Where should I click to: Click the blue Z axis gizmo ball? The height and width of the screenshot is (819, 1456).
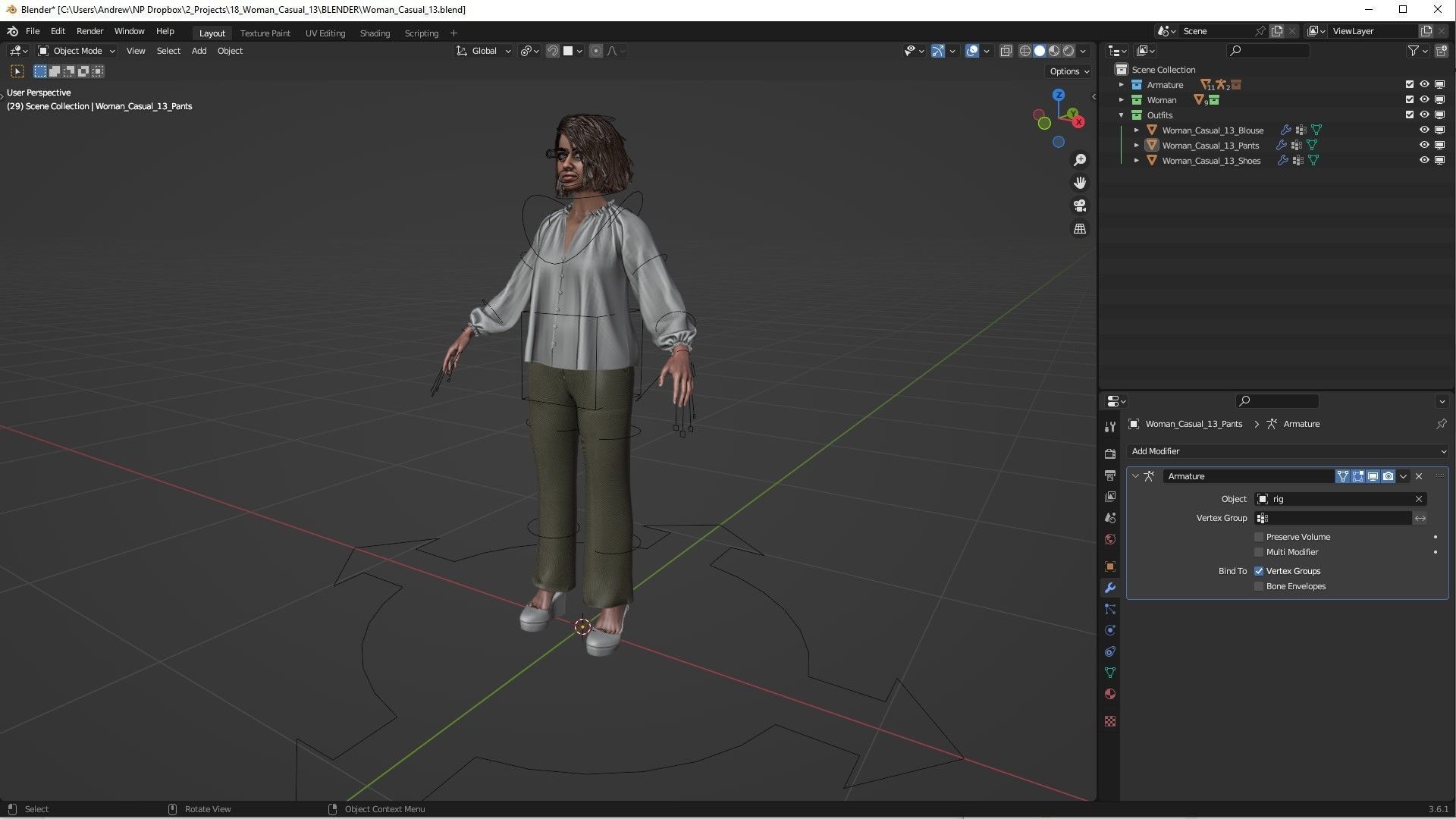pyautogui.click(x=1059, y=95)
